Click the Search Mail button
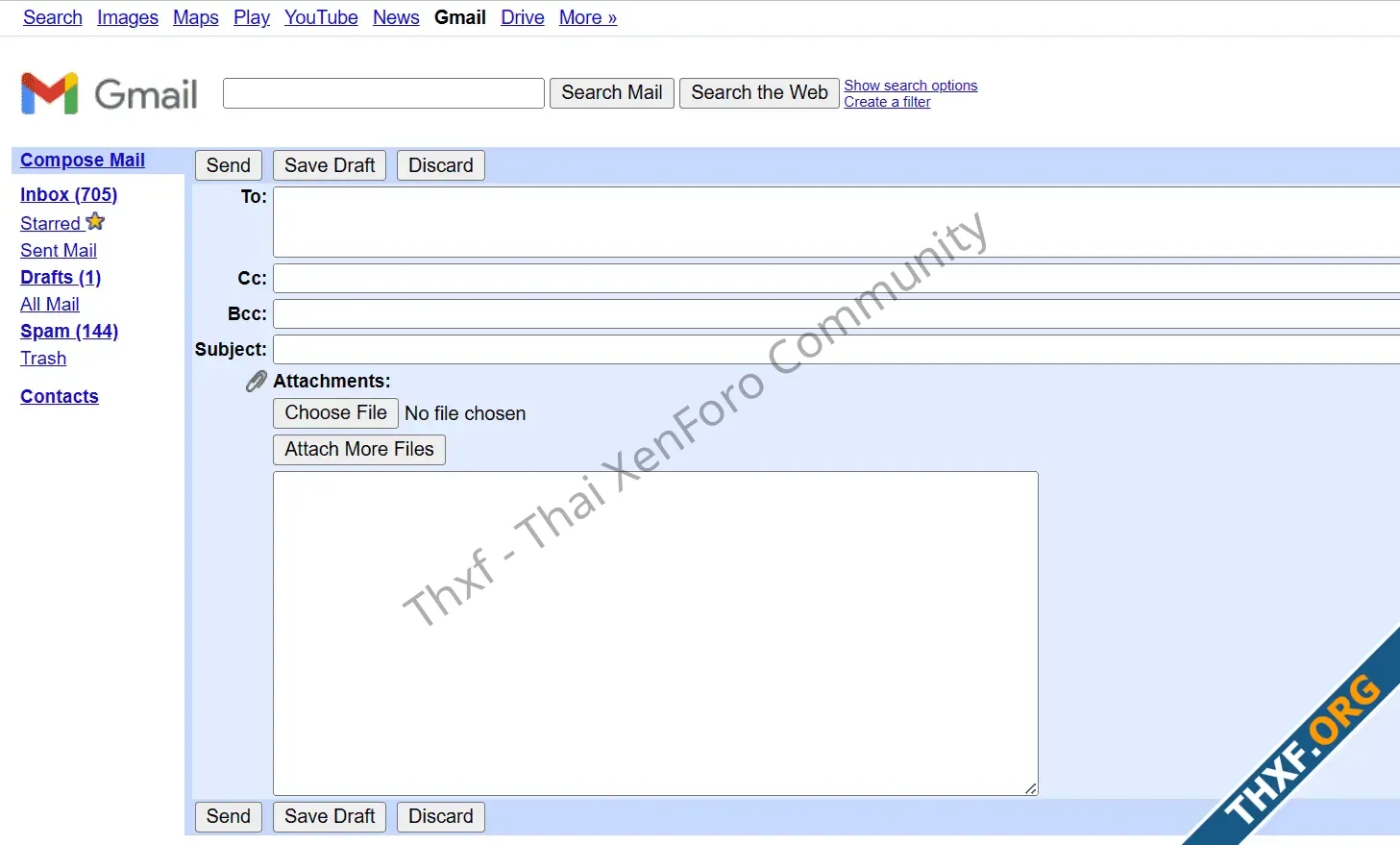The image size is (1400, 845). tap(612, 92)
